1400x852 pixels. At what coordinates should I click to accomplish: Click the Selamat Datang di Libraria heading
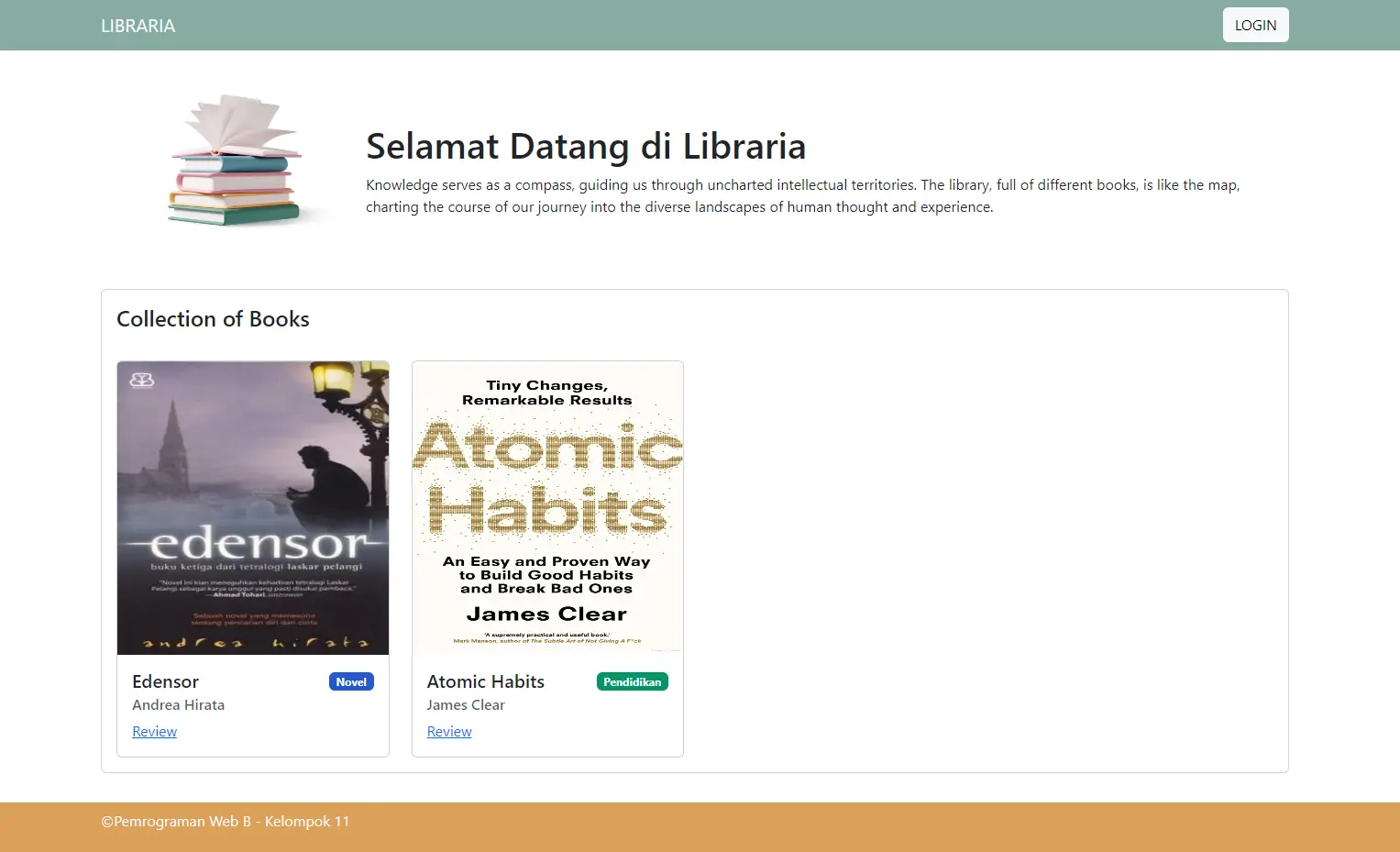pyautogui.click(x=585, y=146)
